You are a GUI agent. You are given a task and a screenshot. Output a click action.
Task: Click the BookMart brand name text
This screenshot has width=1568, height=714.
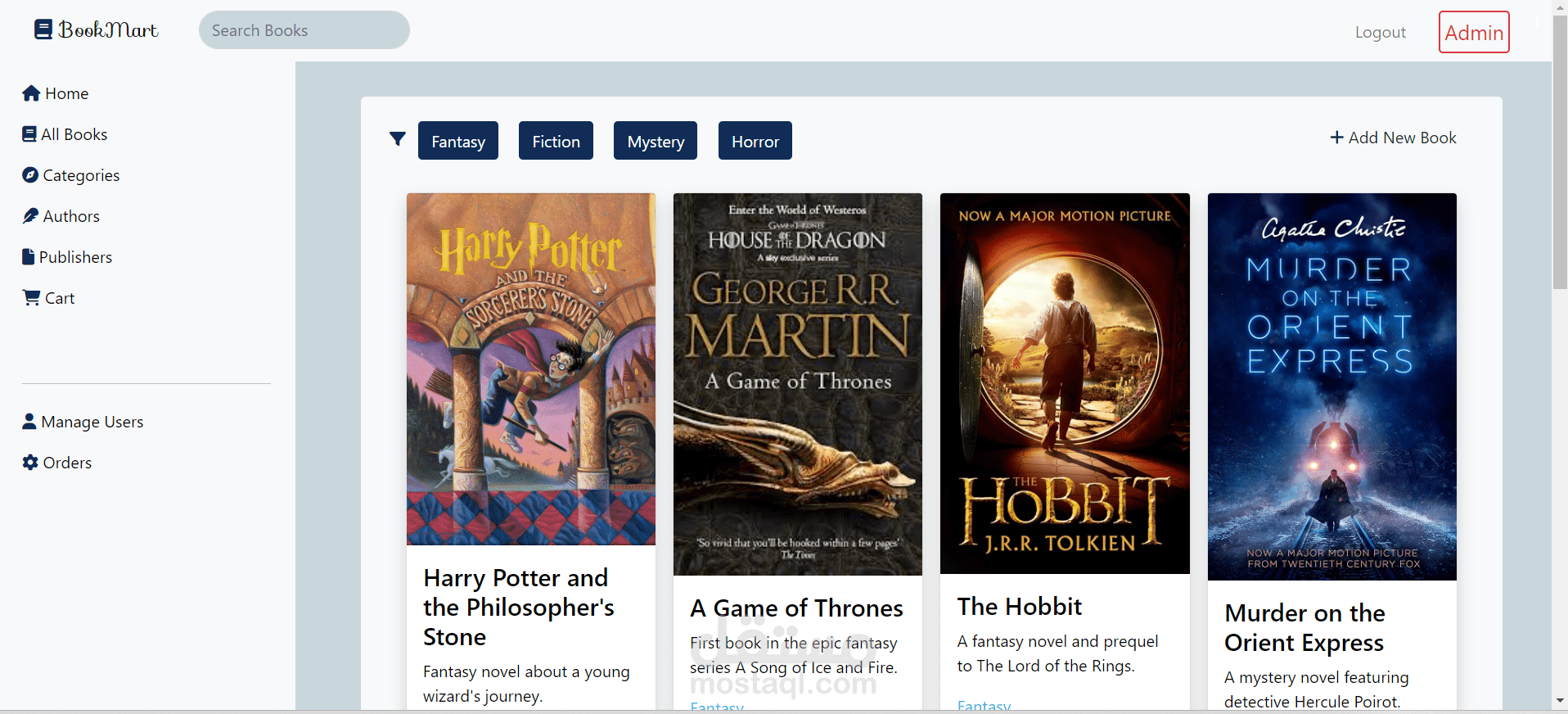(x=108, y=30)
